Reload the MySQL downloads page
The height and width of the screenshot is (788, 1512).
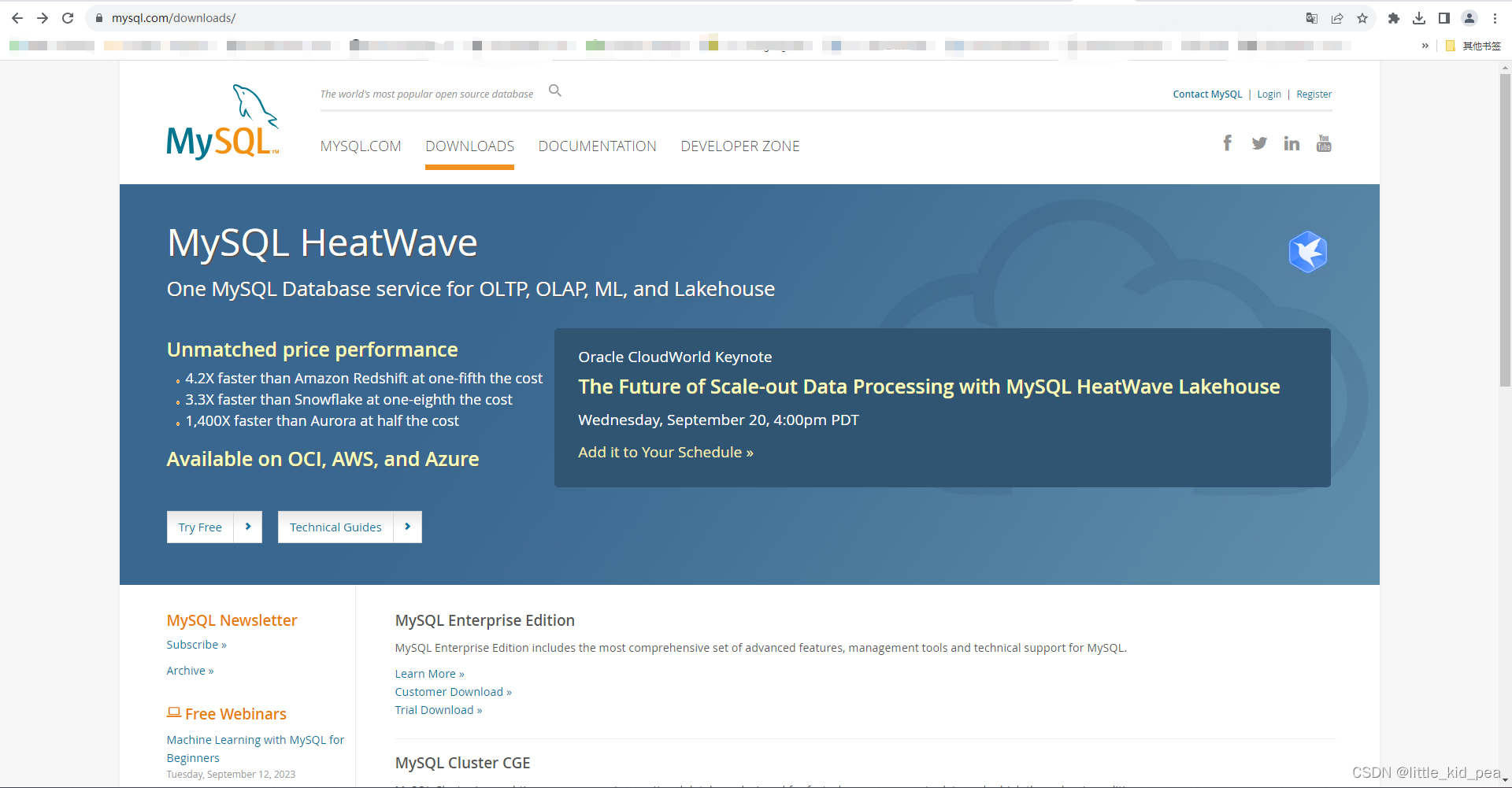coord(68,18)
